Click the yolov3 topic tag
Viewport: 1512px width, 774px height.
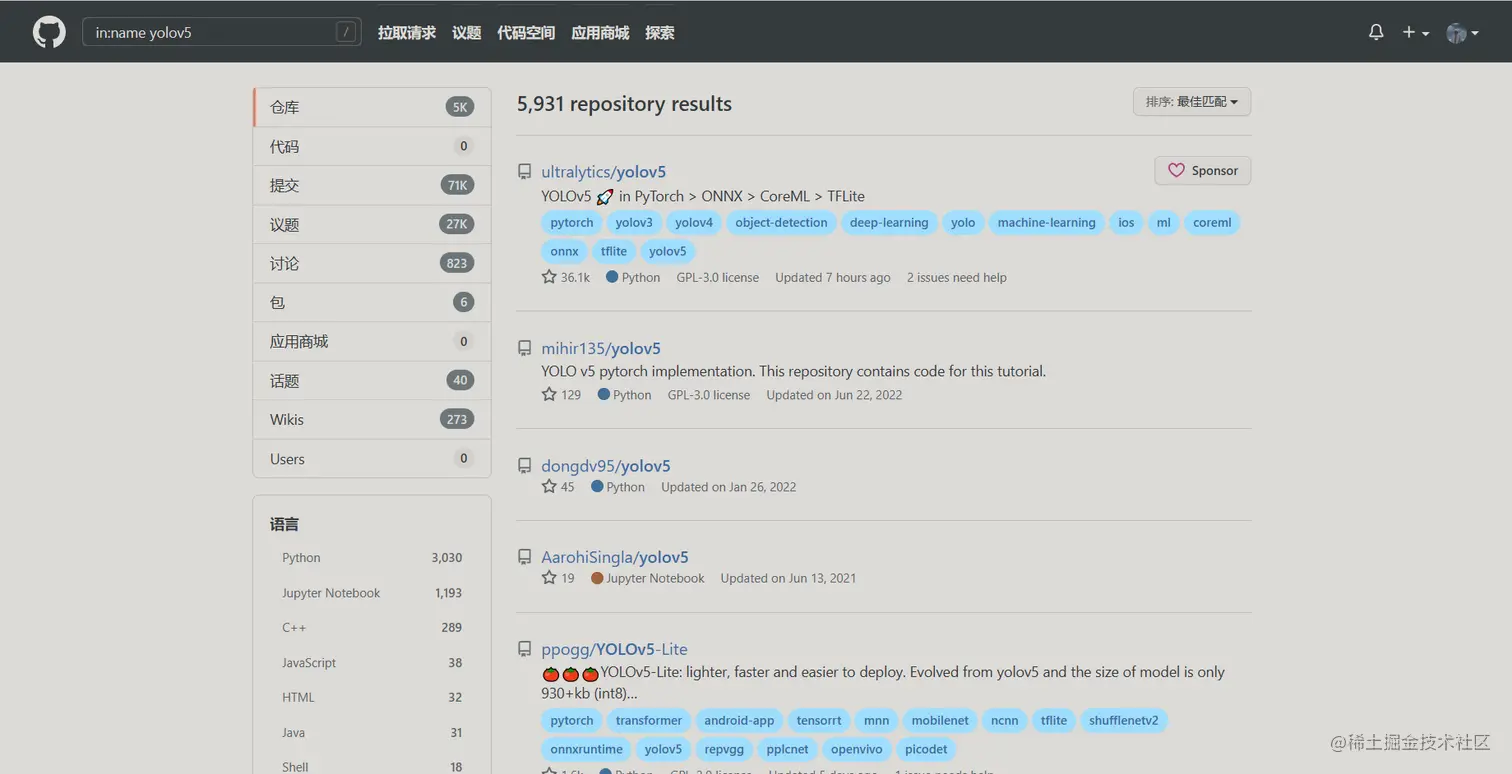[634, 223]
